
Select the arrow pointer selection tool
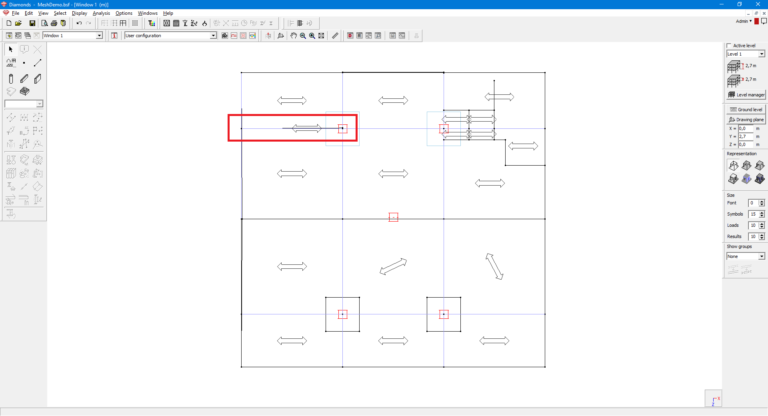[x=10, y=49]
